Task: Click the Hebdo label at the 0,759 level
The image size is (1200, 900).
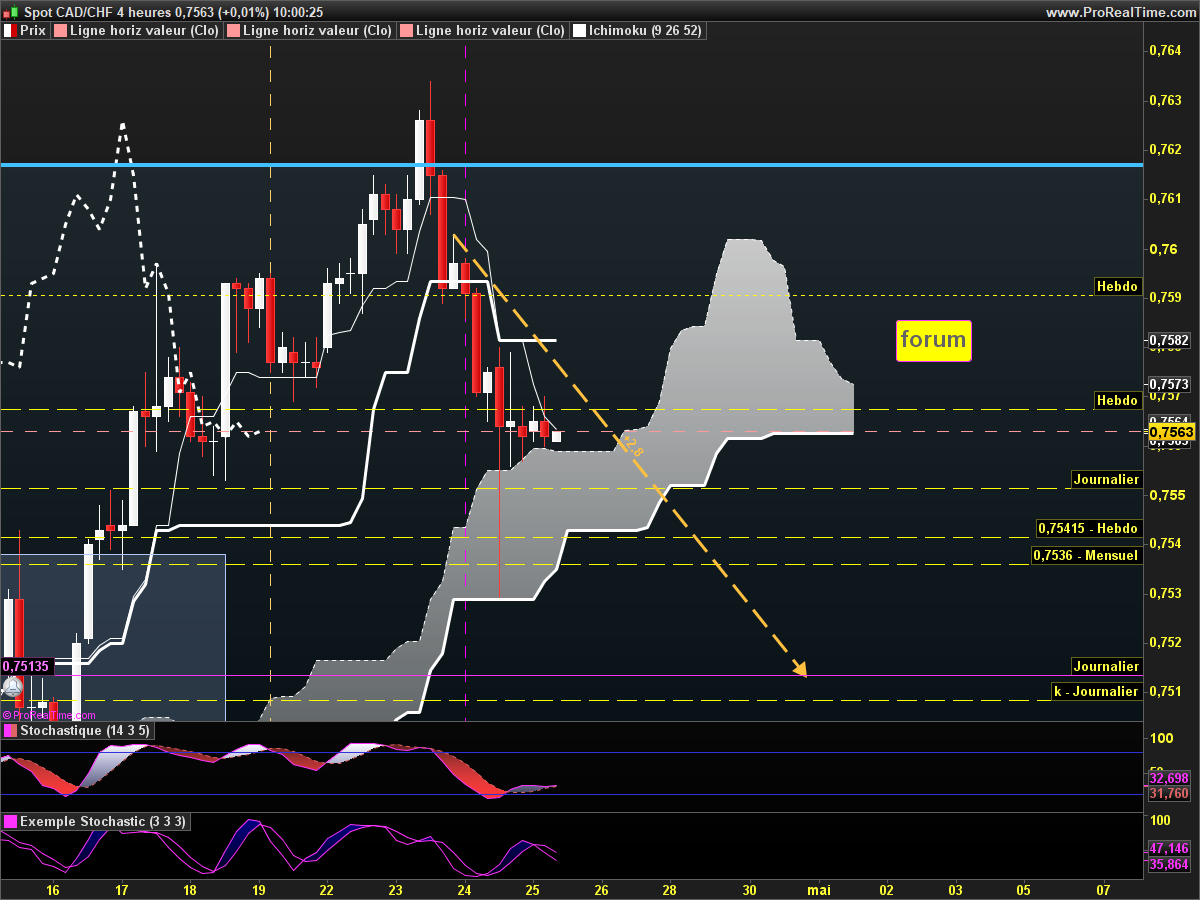Action: click(x=1117, y=286)
